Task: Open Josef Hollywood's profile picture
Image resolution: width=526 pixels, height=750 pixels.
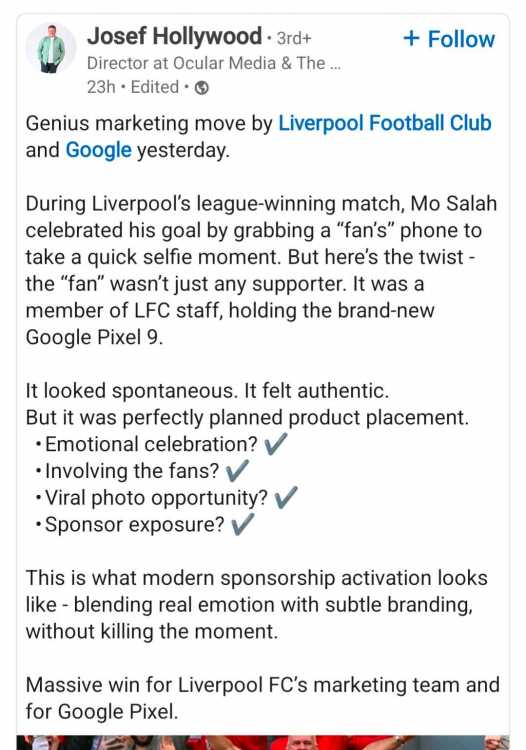Action: tap(51, 48)
